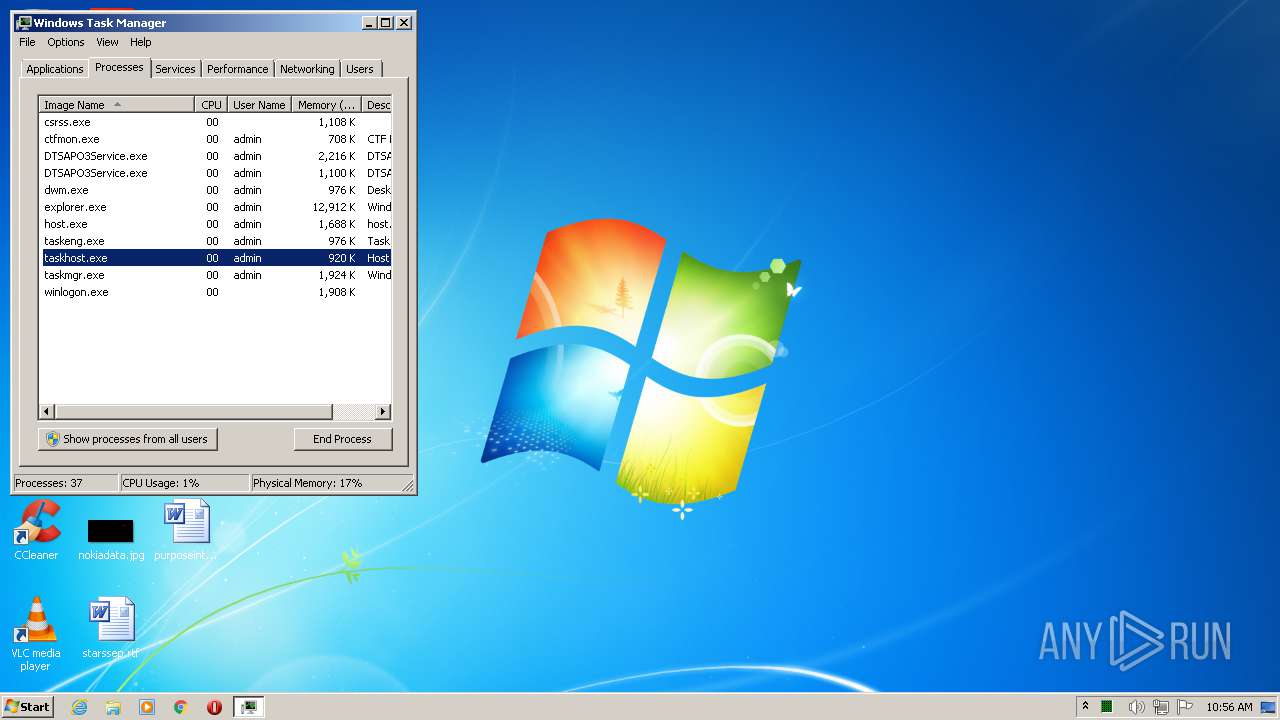
Task: Open nokiadata.jpg desktop file
Action: [111, 538]
